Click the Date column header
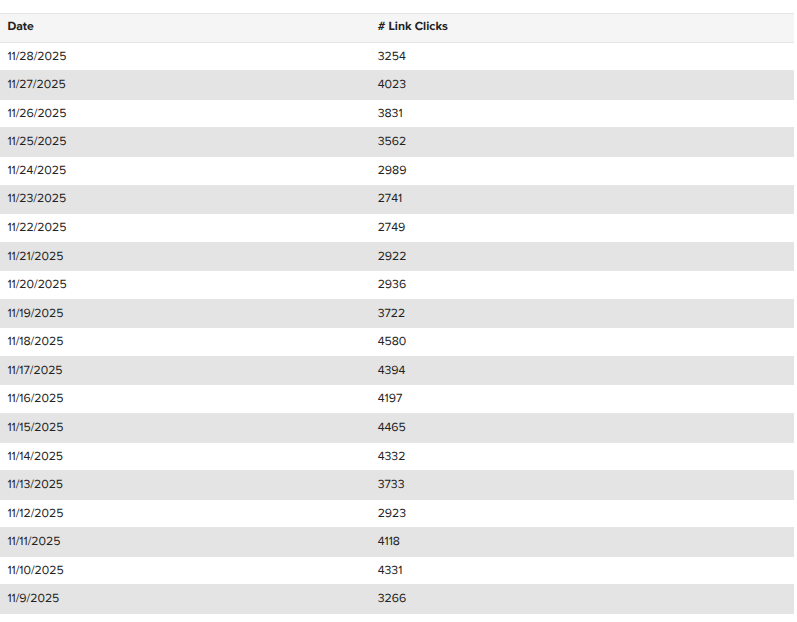Screen dimensions: 797x622 tap(20, 27)
